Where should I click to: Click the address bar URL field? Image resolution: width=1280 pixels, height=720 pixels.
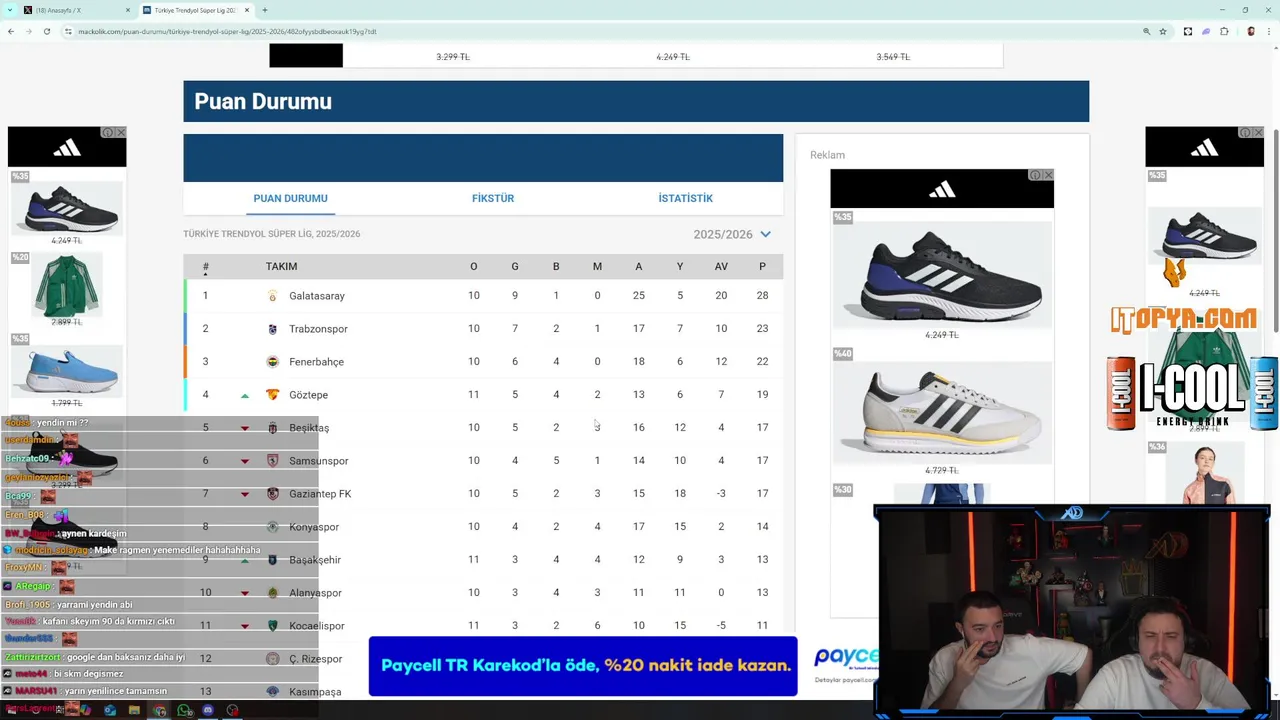[x=600, y=31]
